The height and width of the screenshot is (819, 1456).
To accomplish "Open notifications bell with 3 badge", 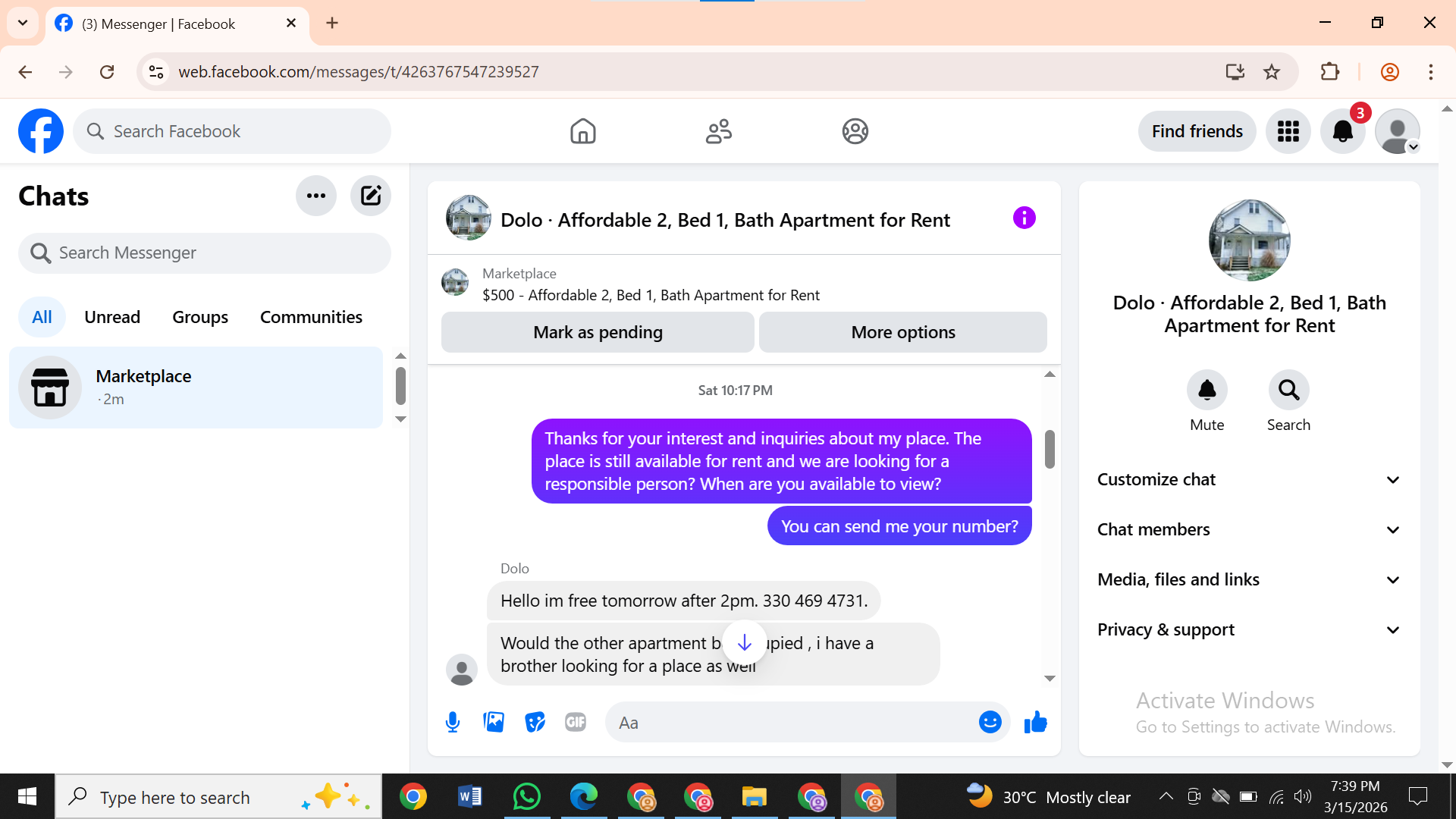I will (x=1342, y=131).
